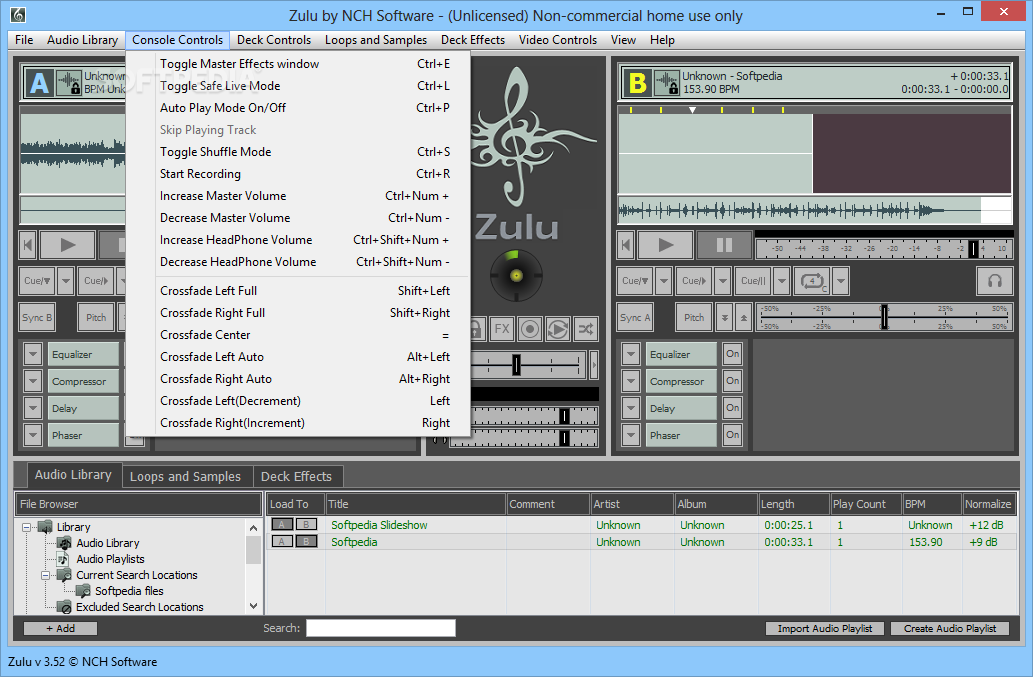Open the Deck Effects menu
The height and width of the screenshot is (677, 1033).
472,40
